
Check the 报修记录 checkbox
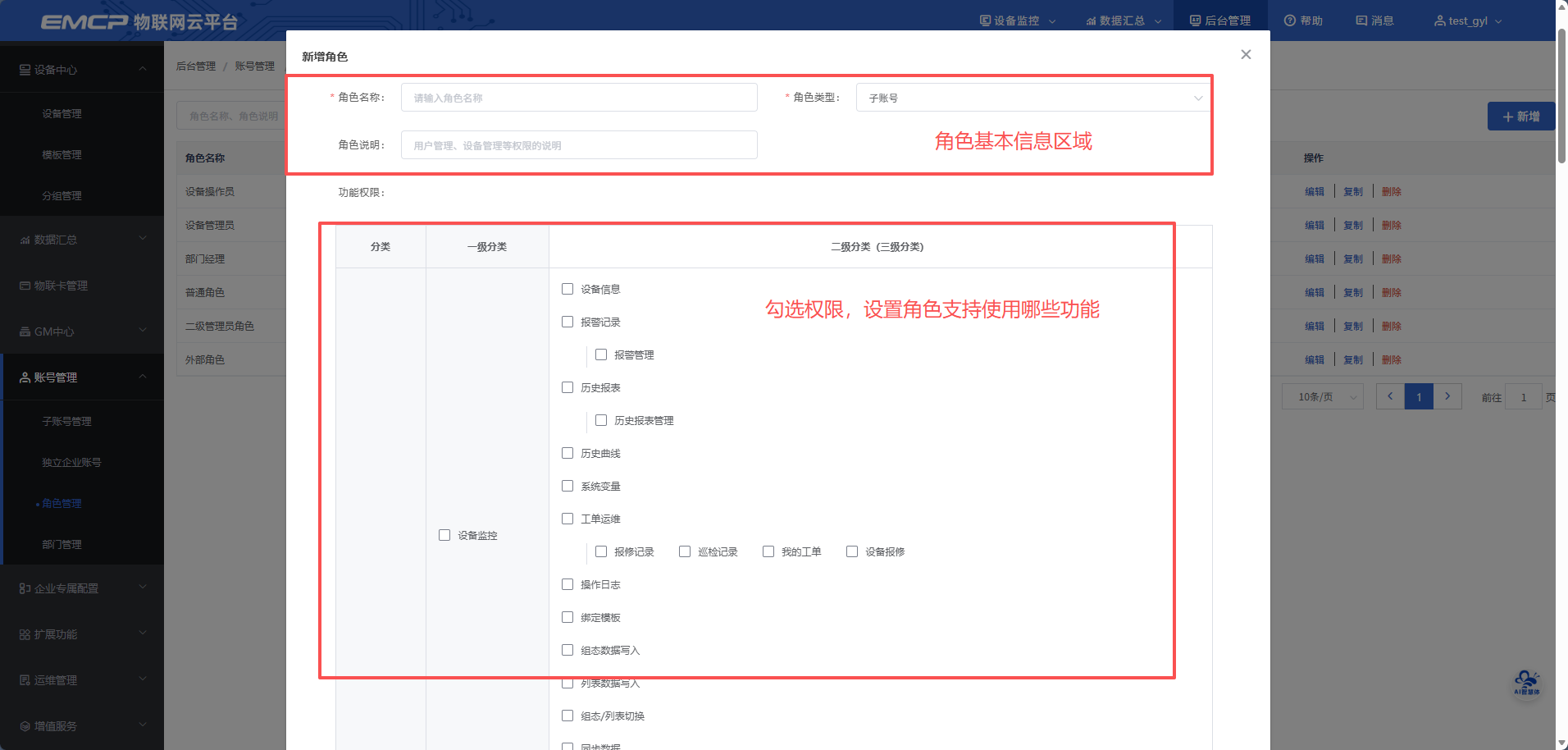pos(601,551)
